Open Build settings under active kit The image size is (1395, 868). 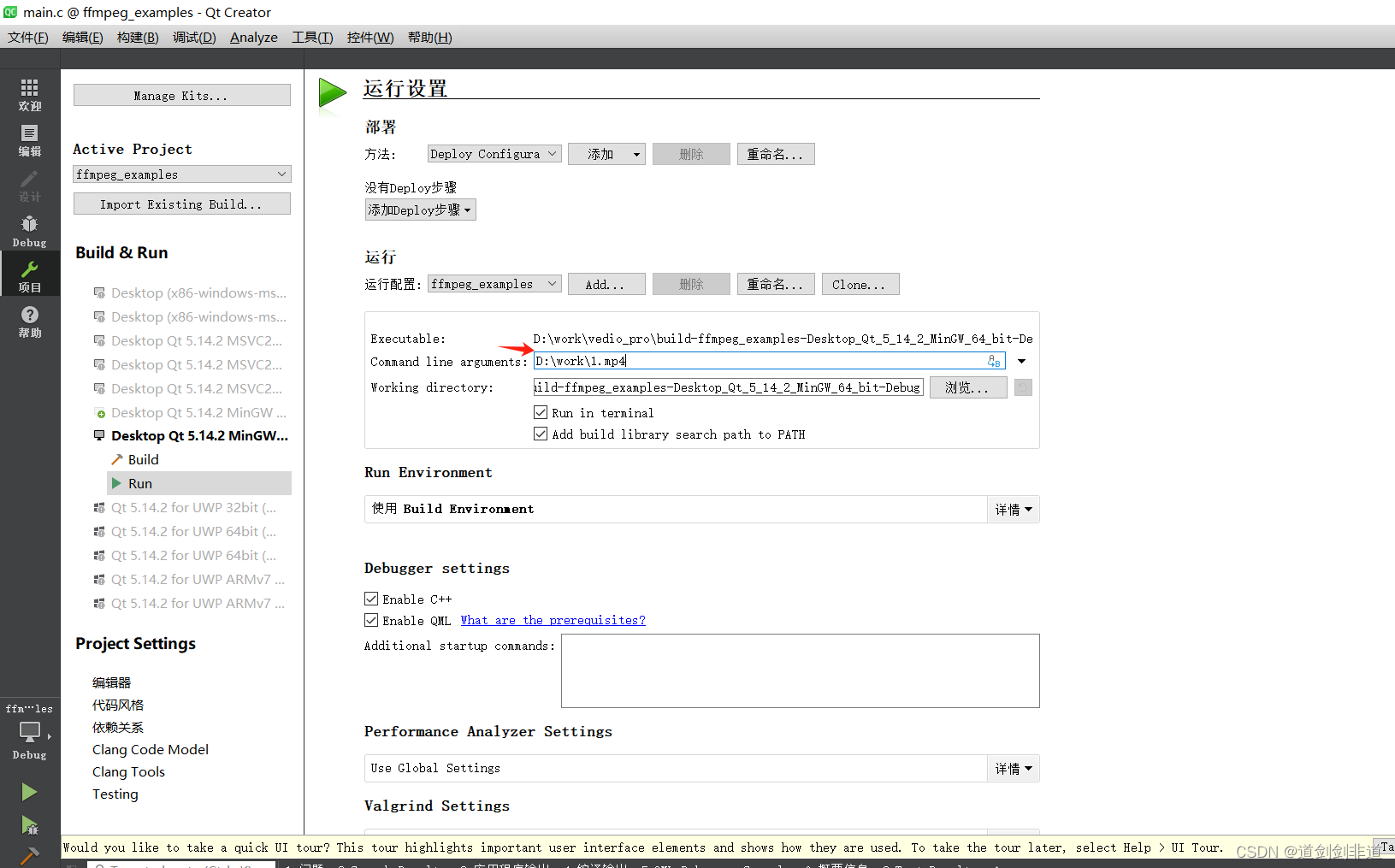tap(143, 459)
